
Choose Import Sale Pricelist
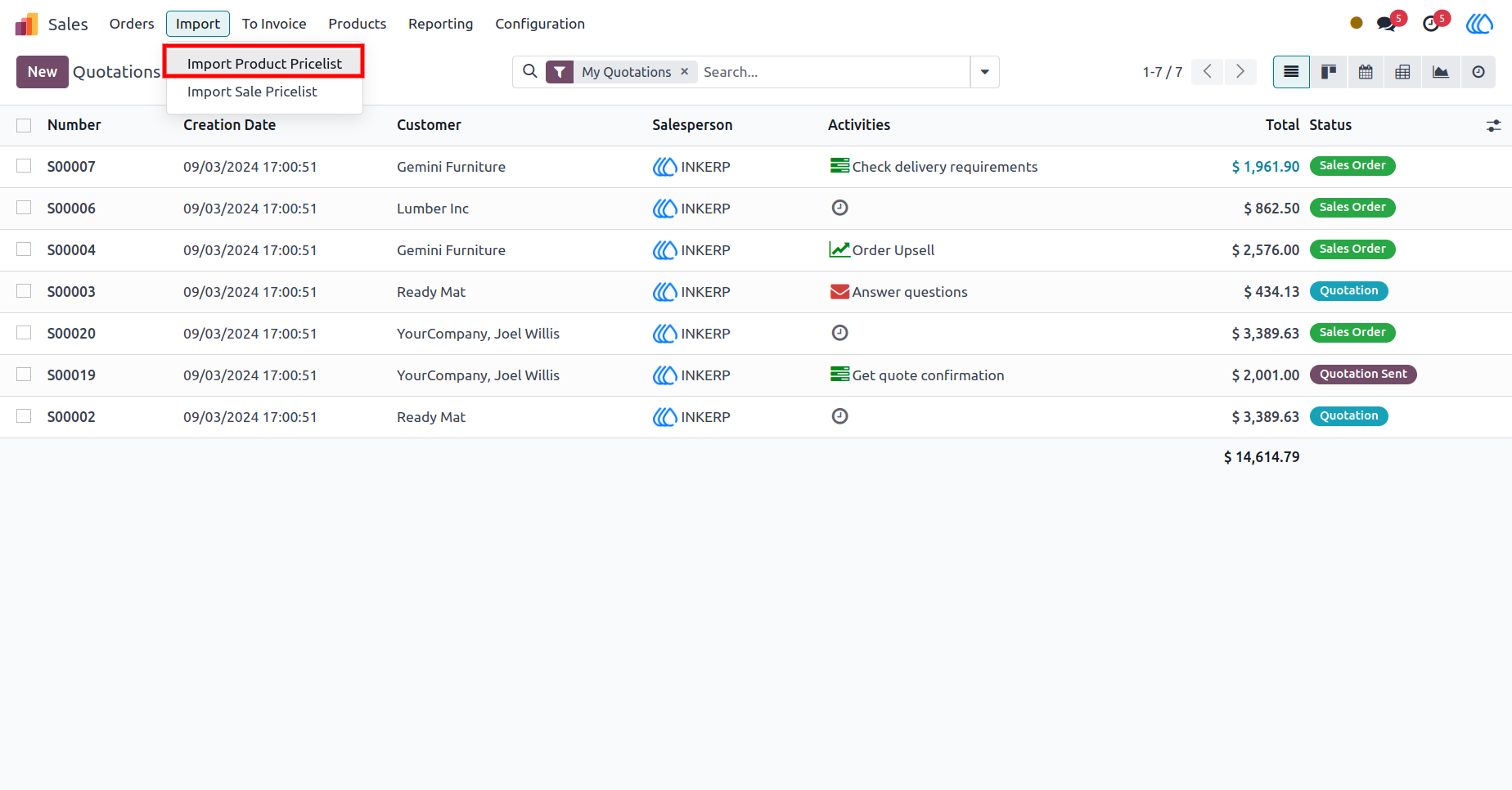pyautogui.click(x=264, y=92)
